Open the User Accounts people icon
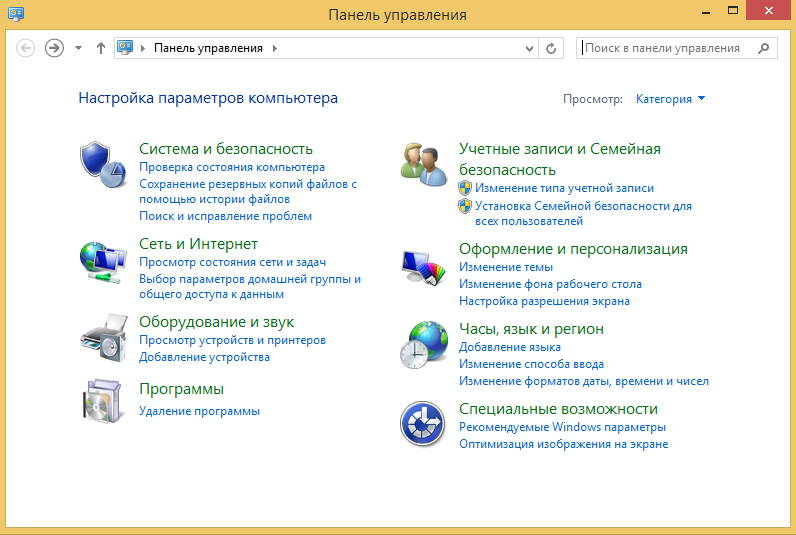The height and width of the screenshot is (535, 796). (423, 164)
